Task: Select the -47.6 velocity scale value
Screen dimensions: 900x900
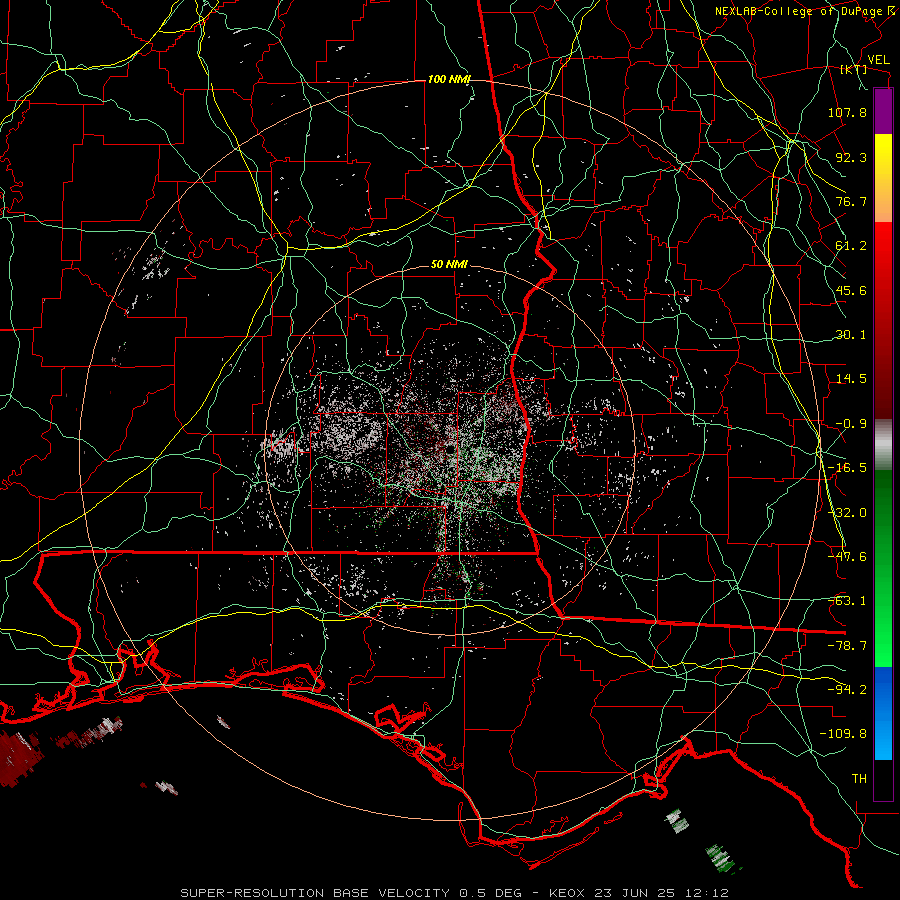Action: click(847, 557)
